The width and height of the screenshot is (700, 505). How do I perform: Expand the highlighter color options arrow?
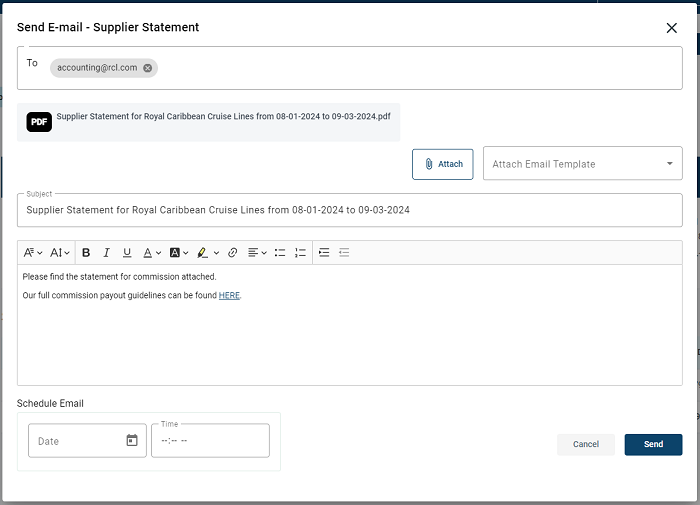216,253
